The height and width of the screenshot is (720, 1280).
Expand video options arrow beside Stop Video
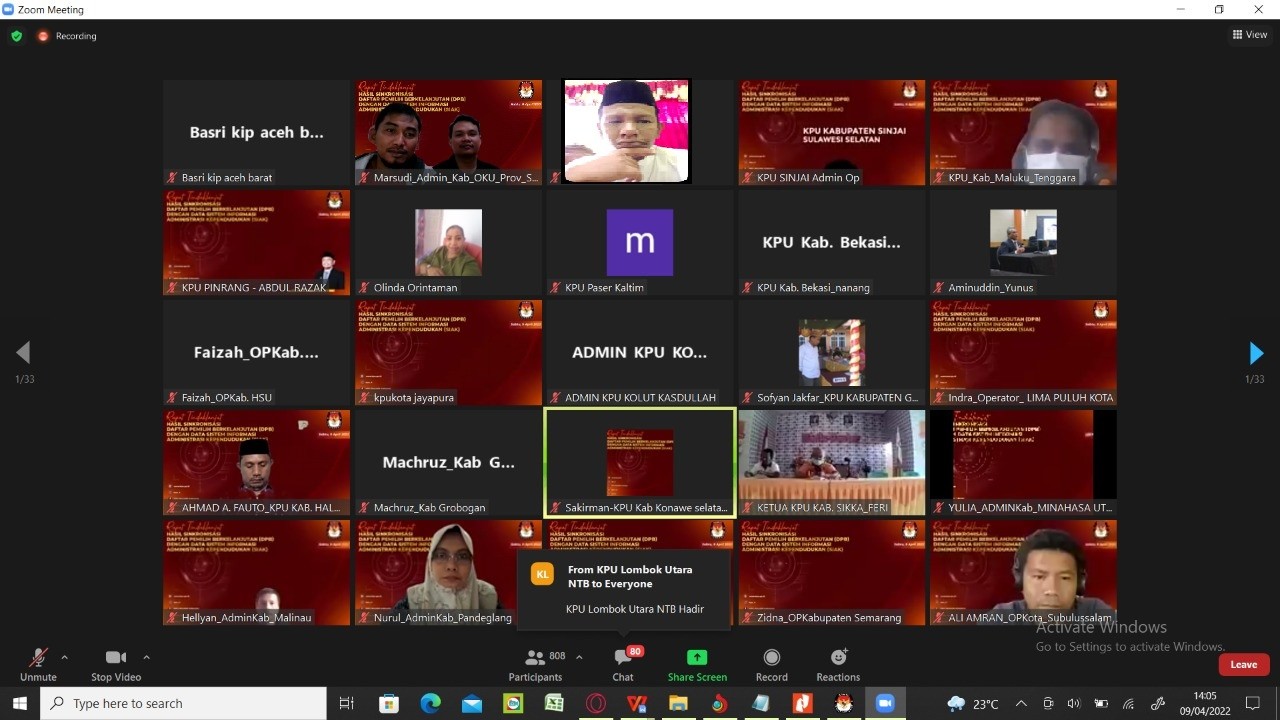click(x=146, y=657)
